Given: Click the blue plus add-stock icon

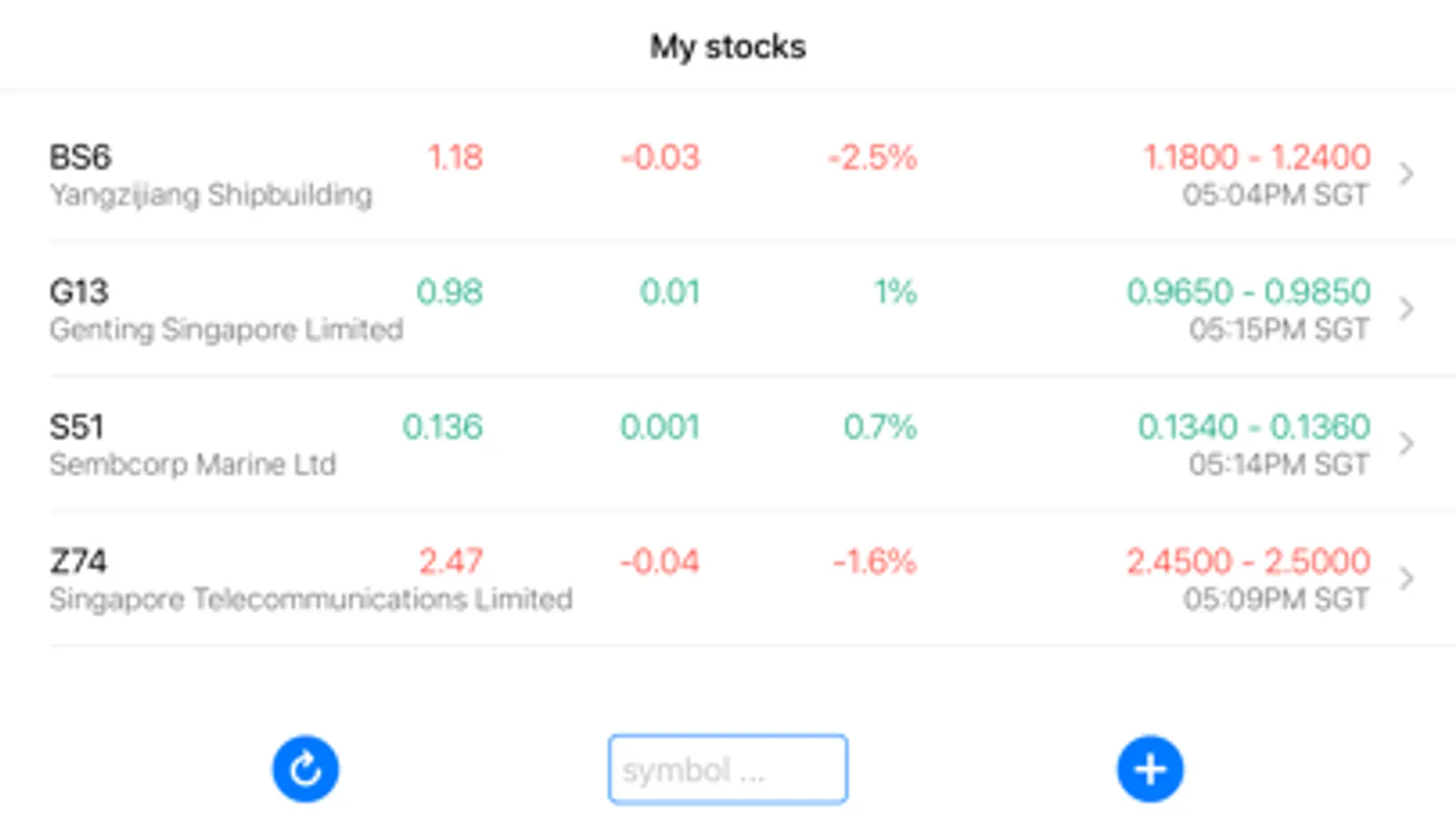Looking at the screenshot, I should [1150, 769].
